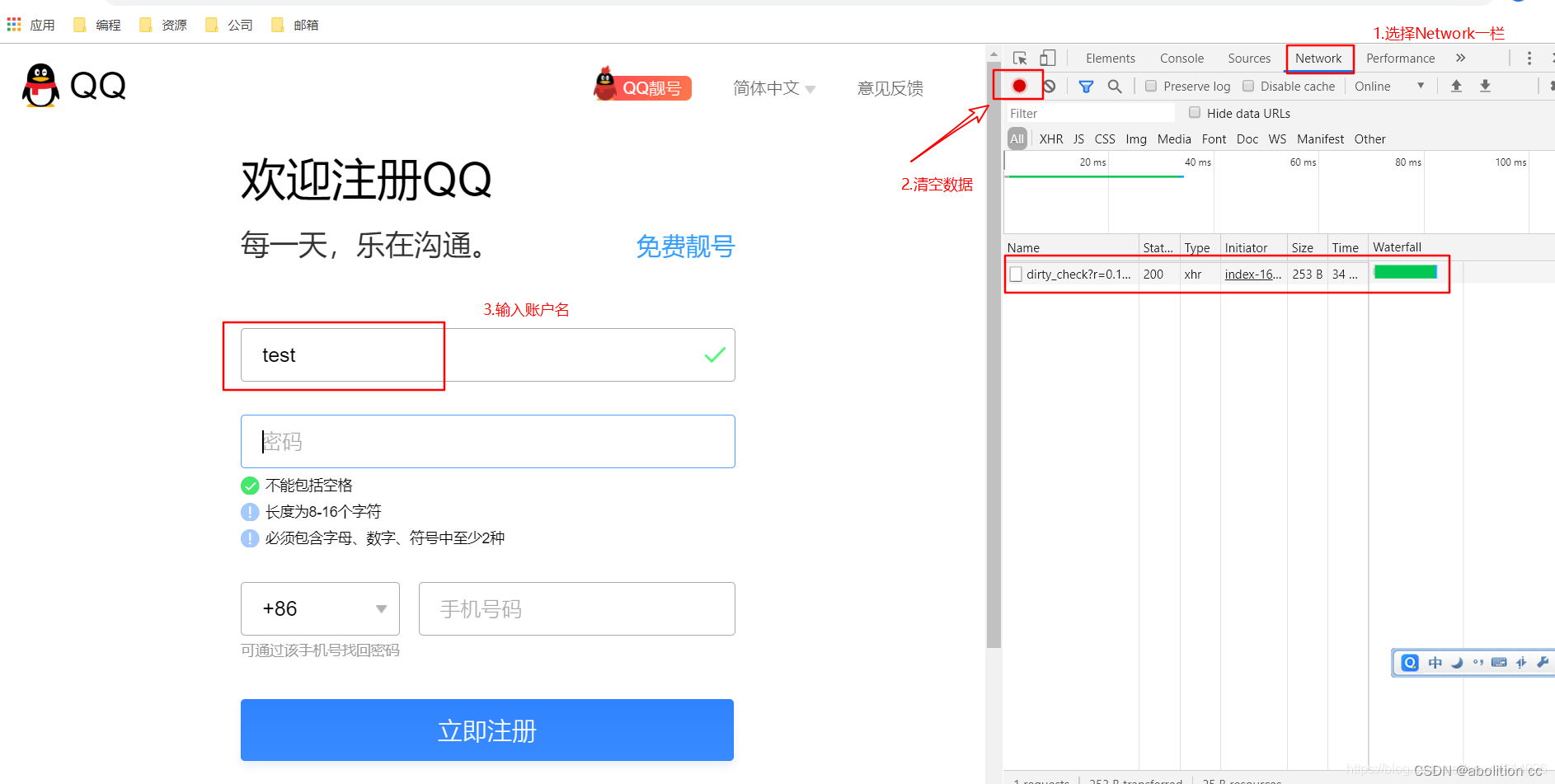This screenshot has width=1555, height=784.
Task: Click the 立即注册 register button
Action: pos(487,730)
